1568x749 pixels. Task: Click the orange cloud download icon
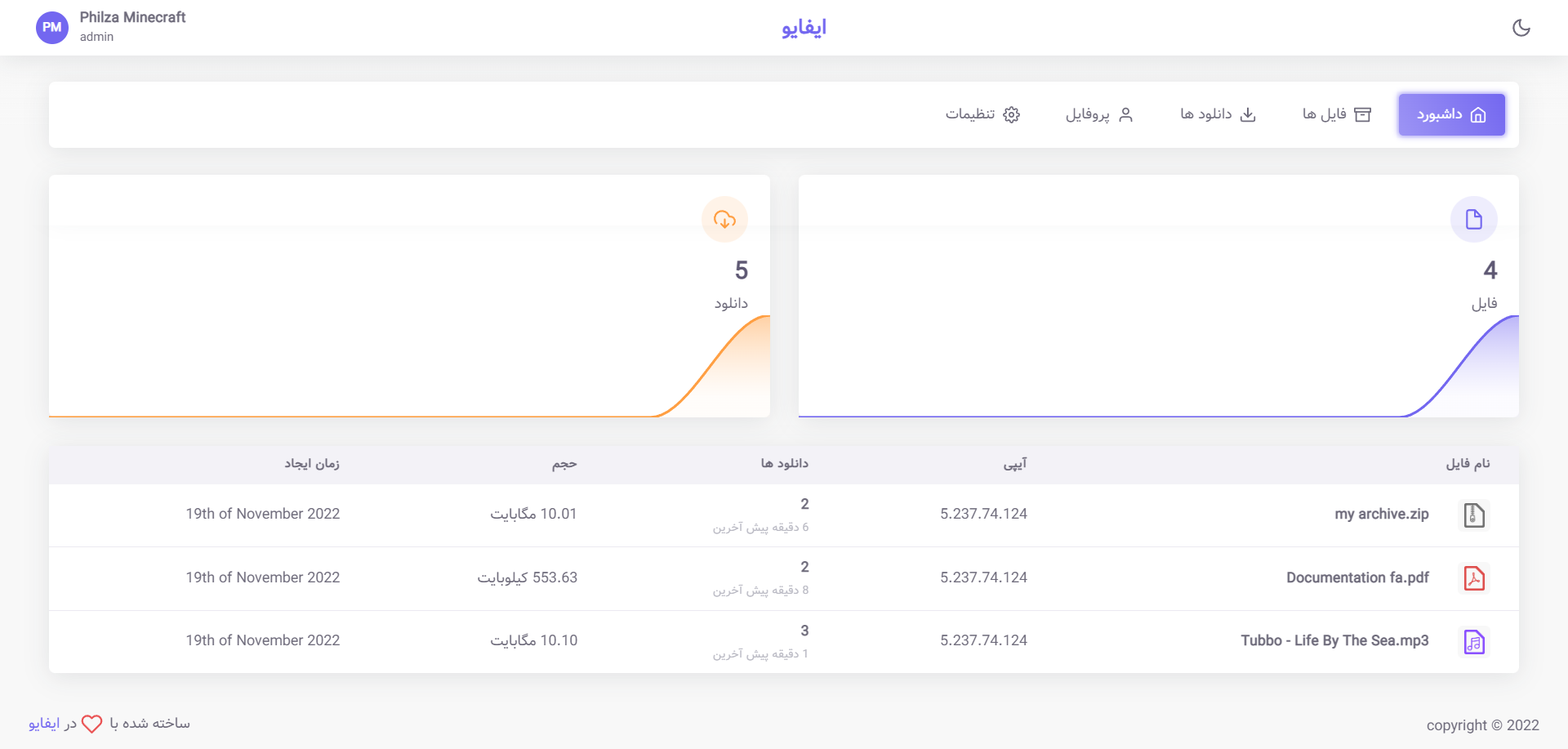point(724,220)
